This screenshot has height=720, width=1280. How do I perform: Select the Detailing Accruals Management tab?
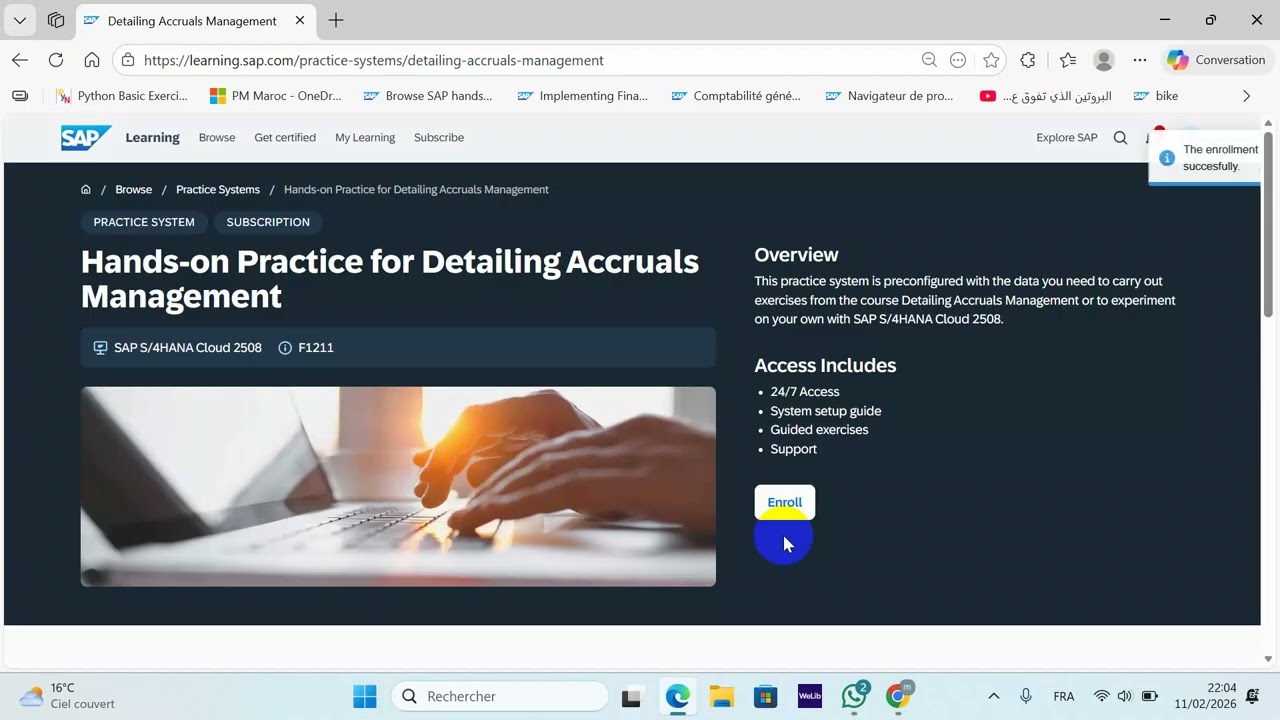click(x=192, y=21)
